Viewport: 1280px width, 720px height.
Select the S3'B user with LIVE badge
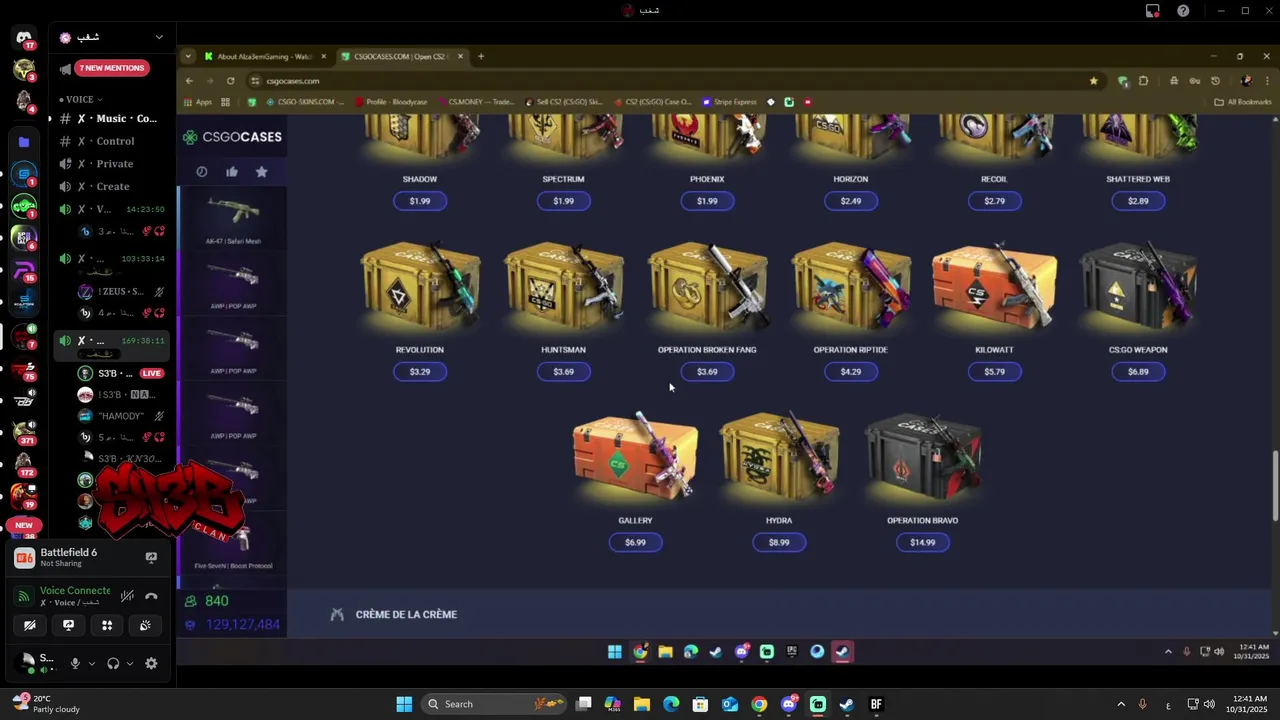tap(120, 373)
